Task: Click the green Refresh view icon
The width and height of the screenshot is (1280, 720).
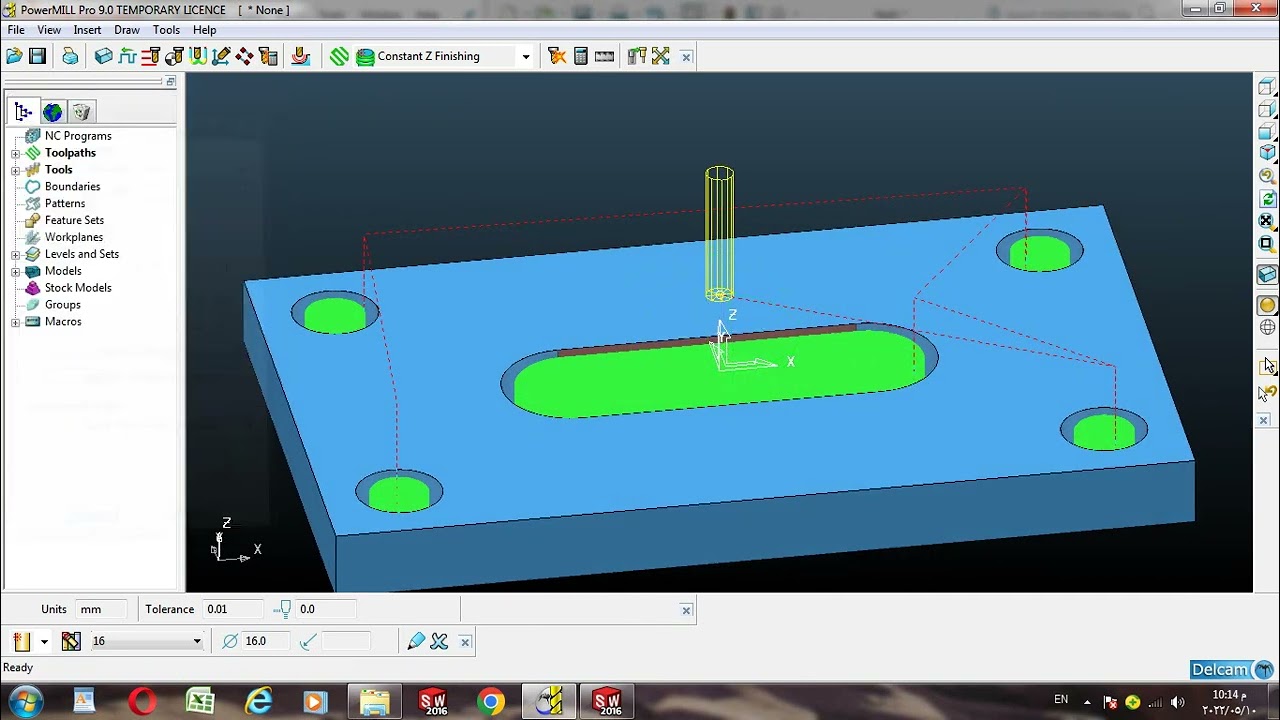Action: [1267, 198]
